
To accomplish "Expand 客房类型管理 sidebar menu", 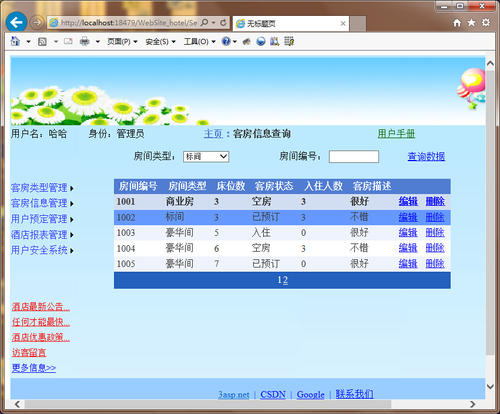I will pos(42,188).
